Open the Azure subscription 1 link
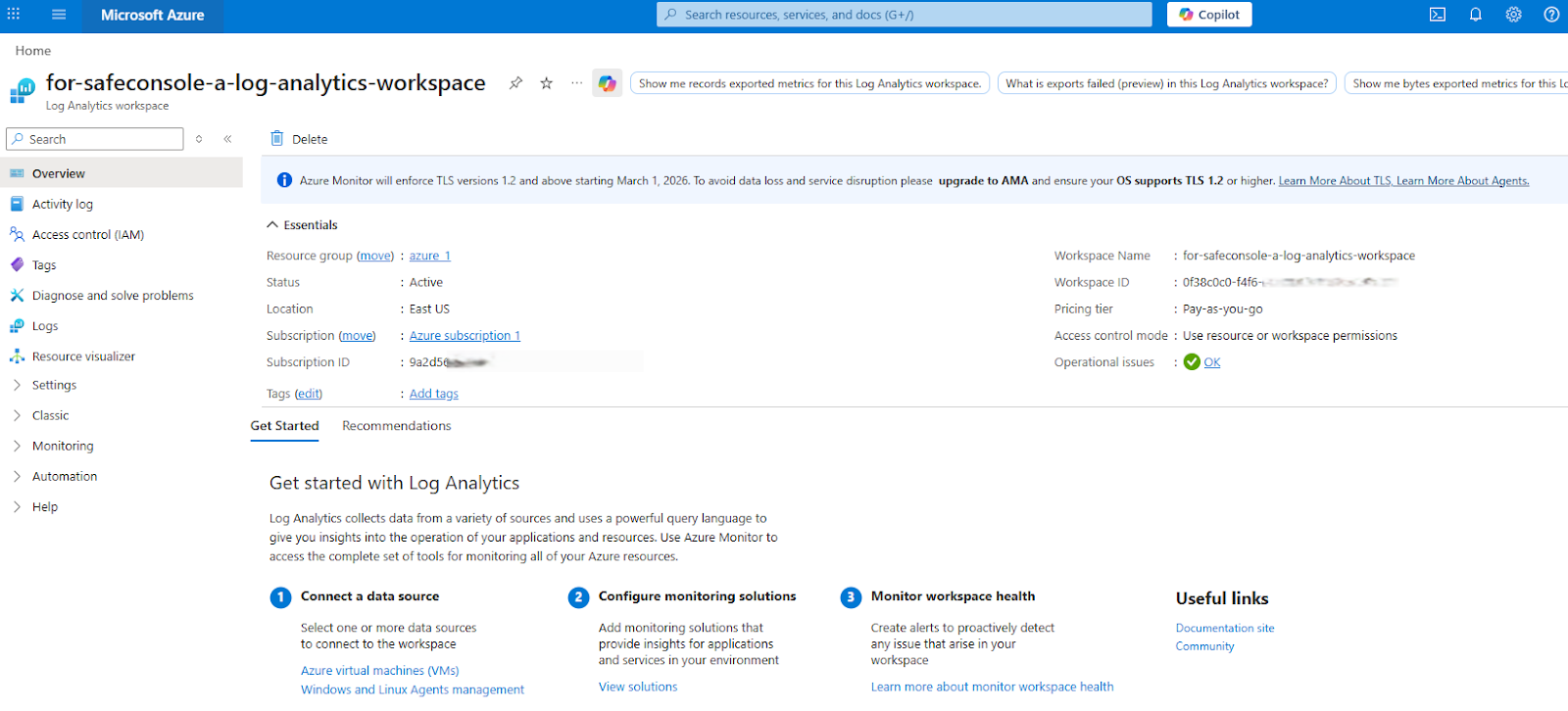The width and height of the screenshot is (1568, 711). tap(465, 336)
